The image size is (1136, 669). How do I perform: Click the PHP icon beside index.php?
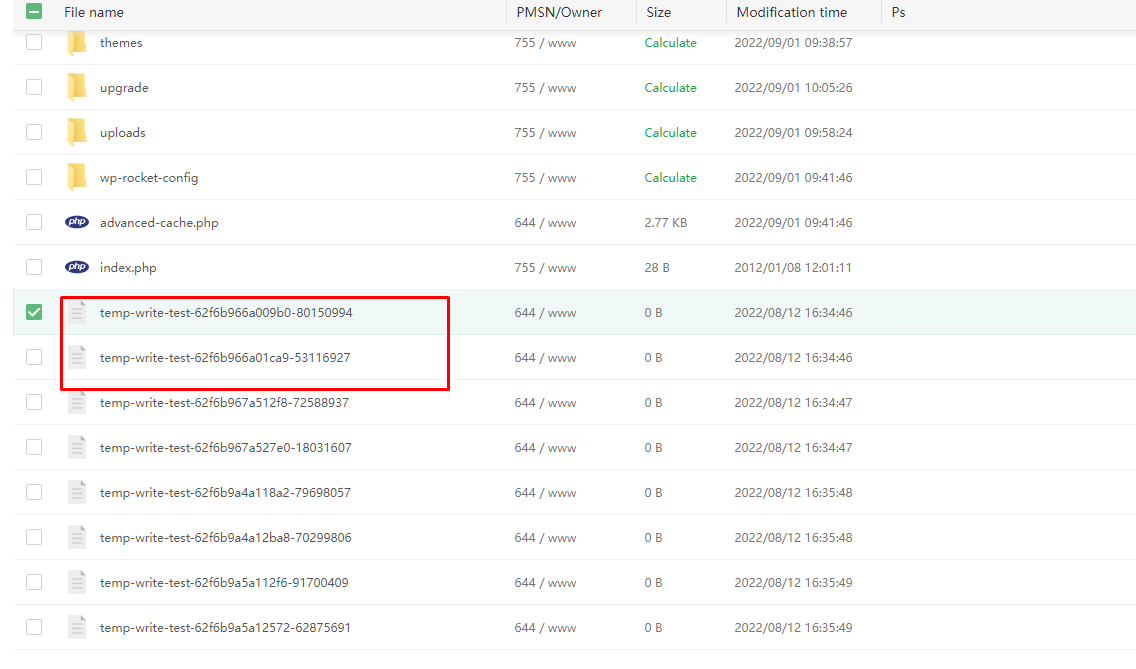[76, 267]
